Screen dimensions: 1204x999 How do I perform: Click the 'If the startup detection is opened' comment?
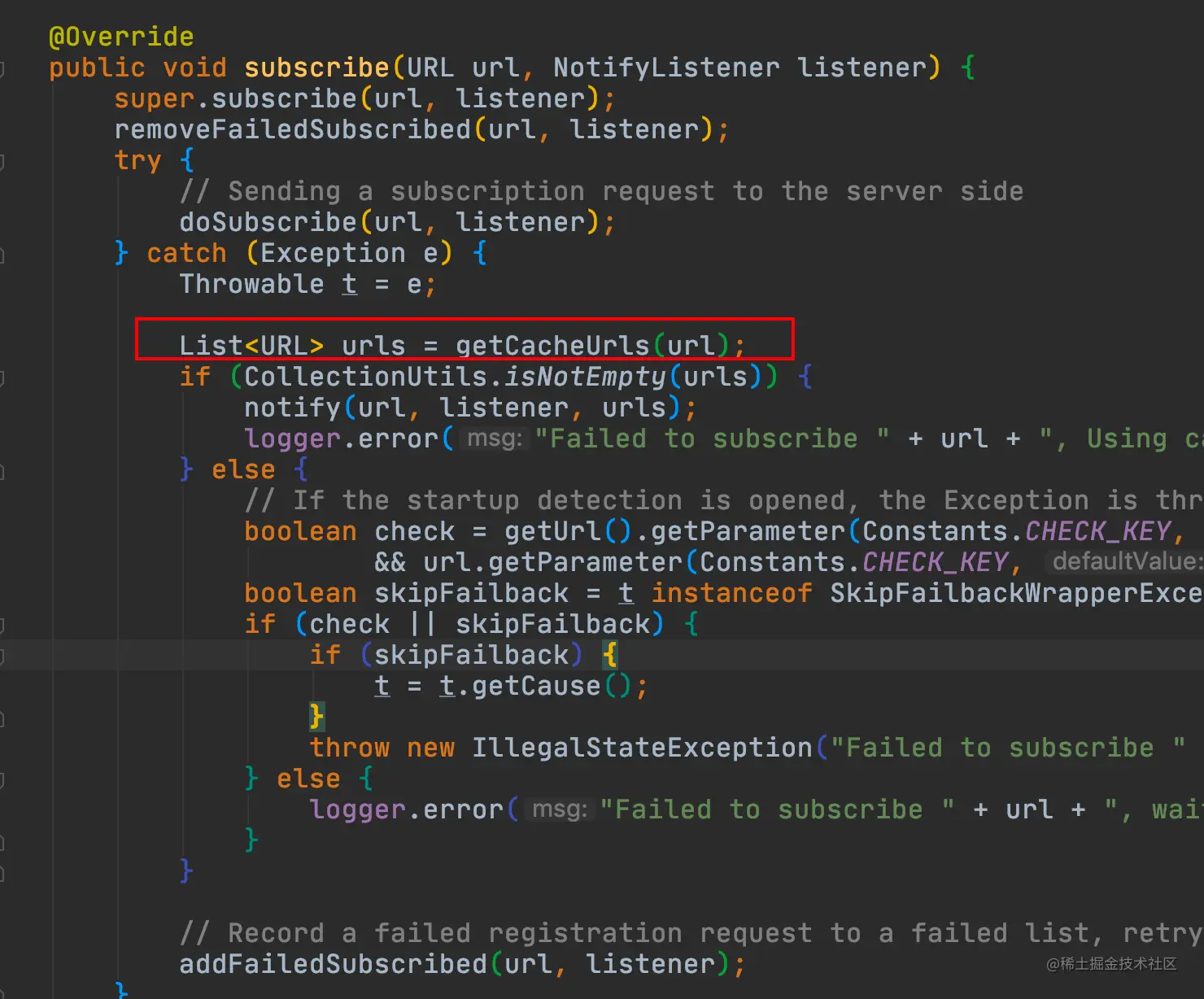tap(723, 500)
